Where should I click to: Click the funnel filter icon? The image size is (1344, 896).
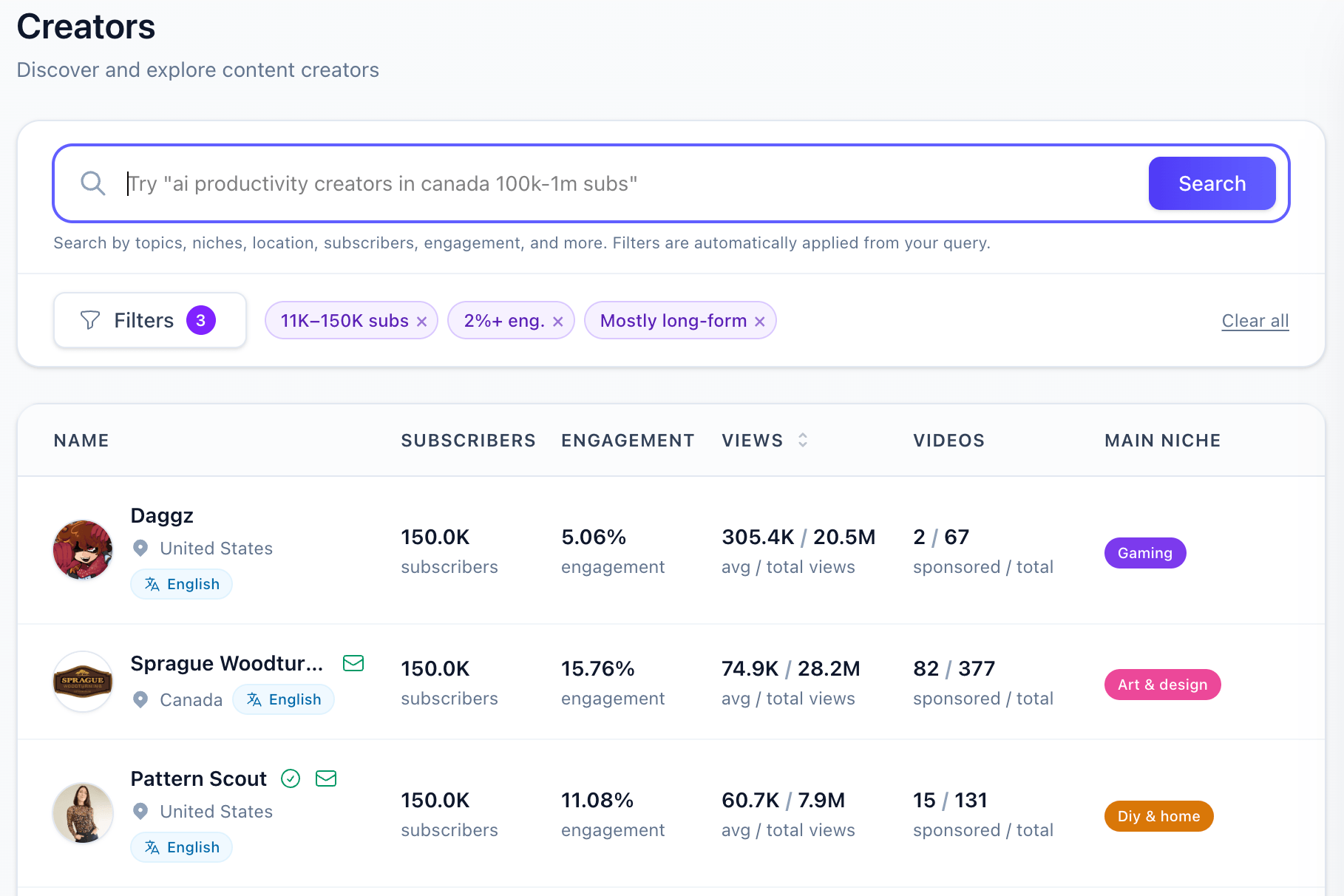coord(90,320)
